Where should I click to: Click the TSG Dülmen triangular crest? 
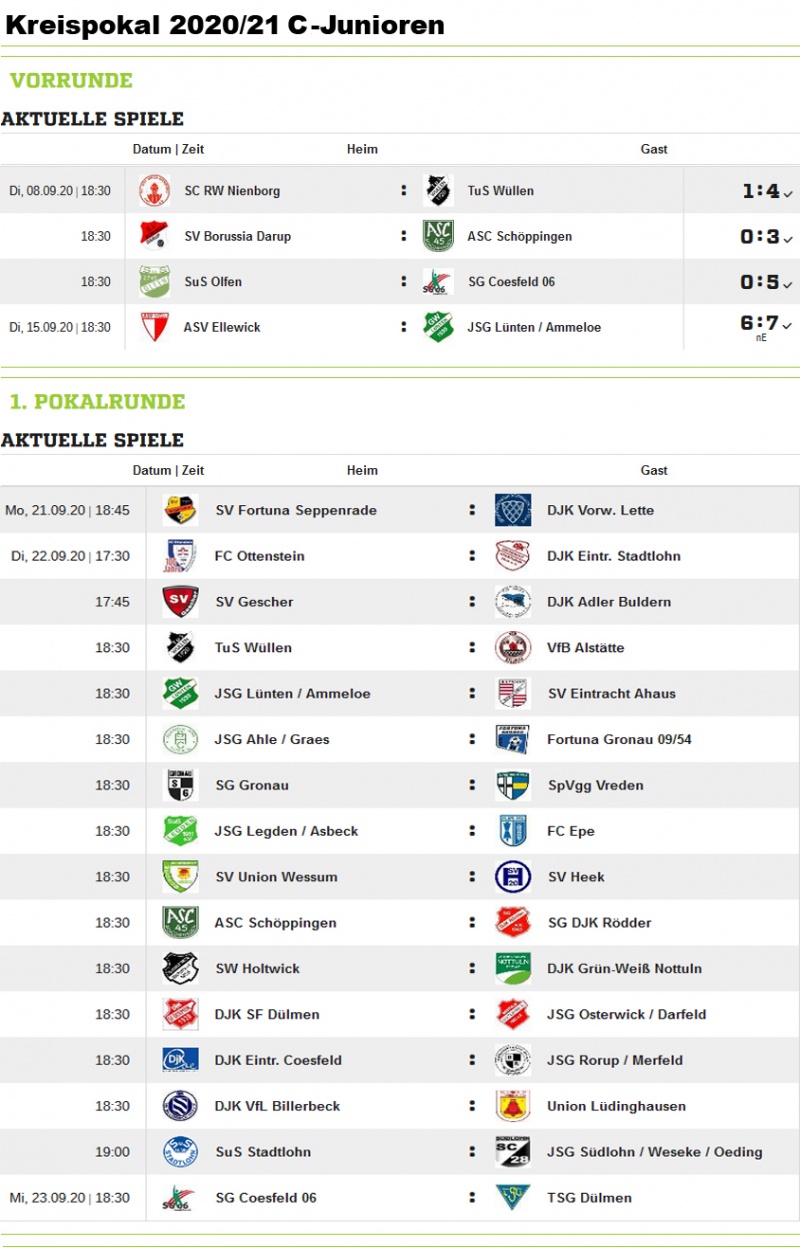point(513,1198)
